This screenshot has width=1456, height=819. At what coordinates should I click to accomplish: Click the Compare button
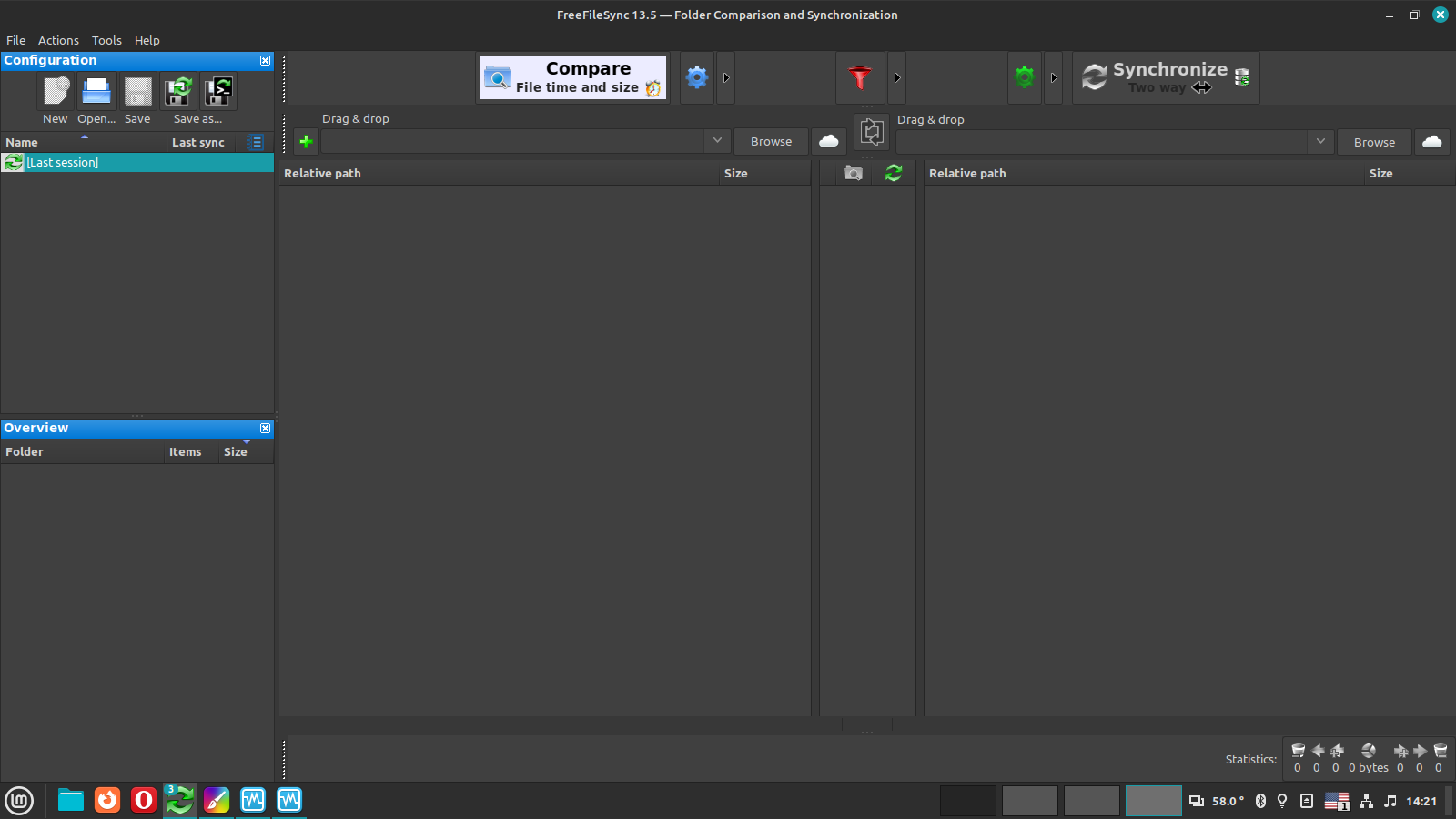pos(573,77)
